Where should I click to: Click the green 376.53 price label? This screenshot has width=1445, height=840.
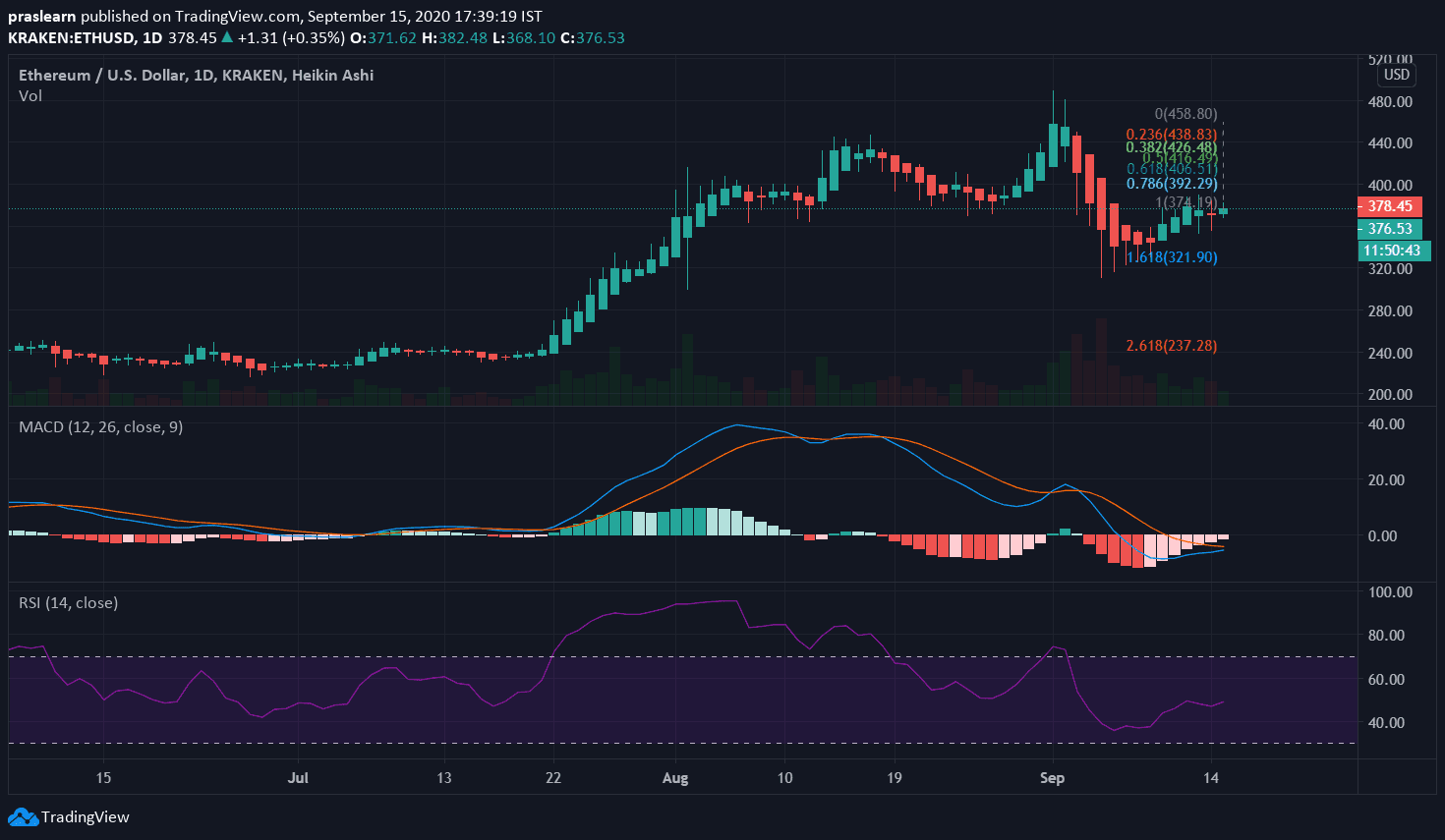point(1390,229)
